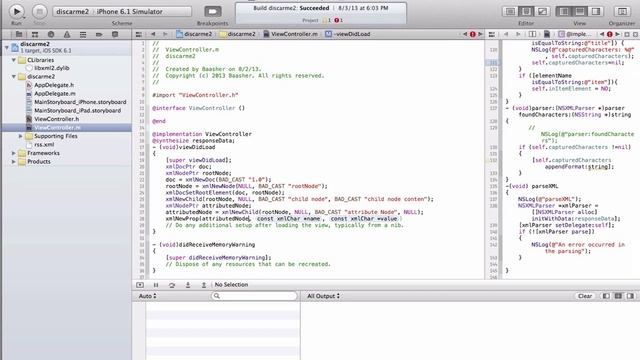This screenshot has width=640, height=360.
Task: Expand the Supporting Files group
Action: [20, 136]
